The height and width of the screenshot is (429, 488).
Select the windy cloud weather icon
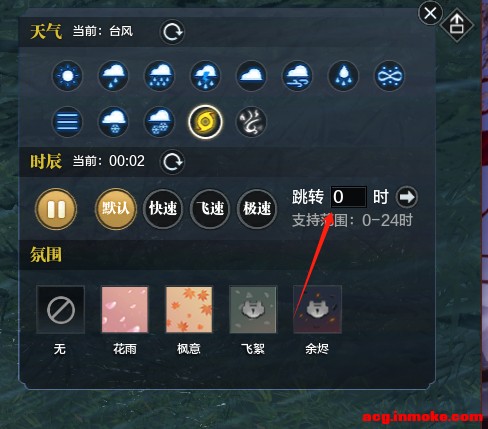[297, 76]
